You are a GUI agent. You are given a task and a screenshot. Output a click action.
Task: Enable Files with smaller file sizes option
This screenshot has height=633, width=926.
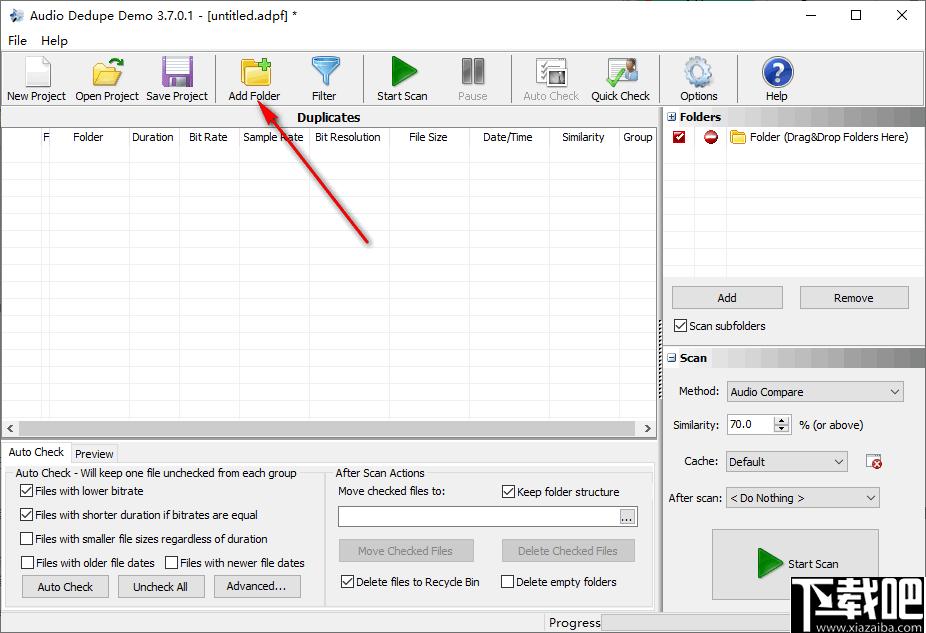tap(26, 539)
